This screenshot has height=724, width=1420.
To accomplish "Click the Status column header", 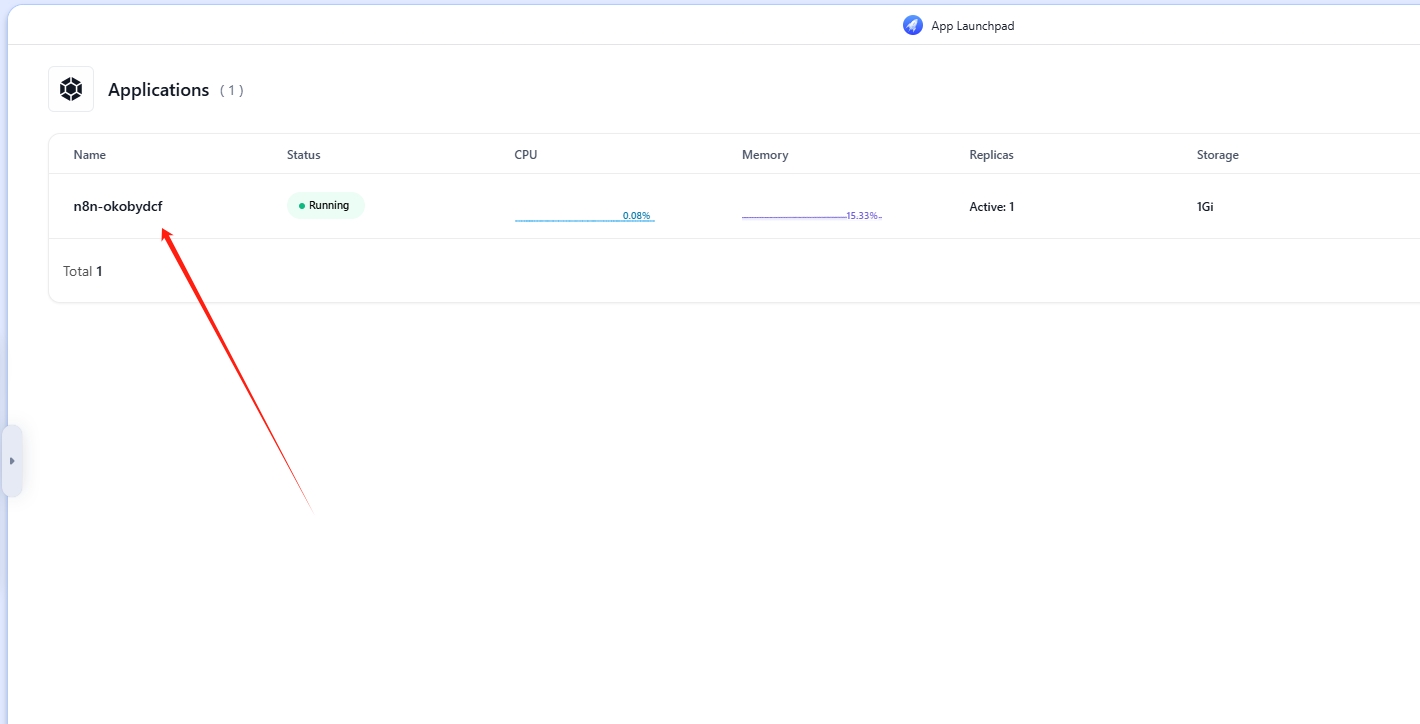I will coord(304,155).
